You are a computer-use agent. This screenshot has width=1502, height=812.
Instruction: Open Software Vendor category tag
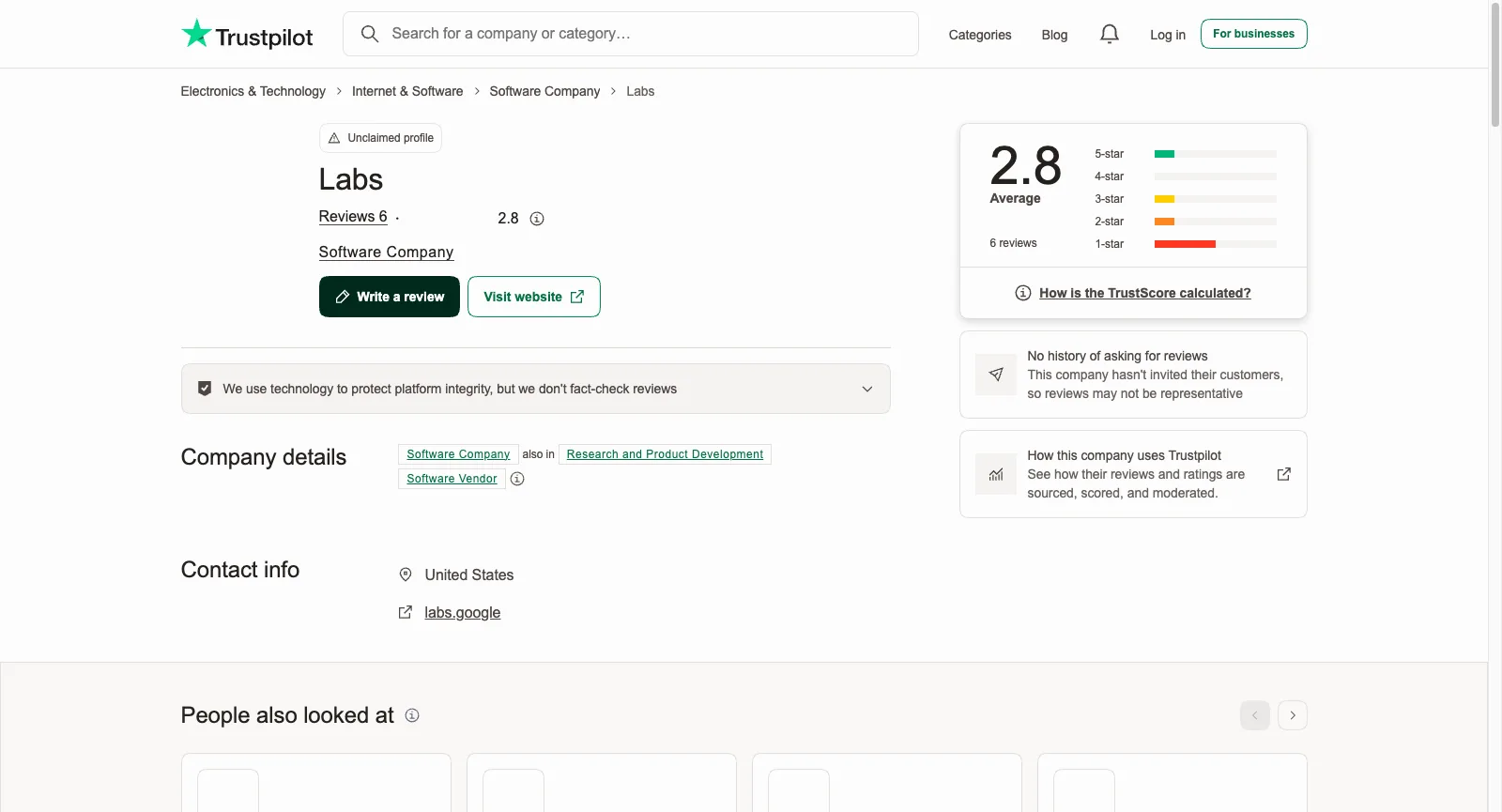tap(452, 479)
